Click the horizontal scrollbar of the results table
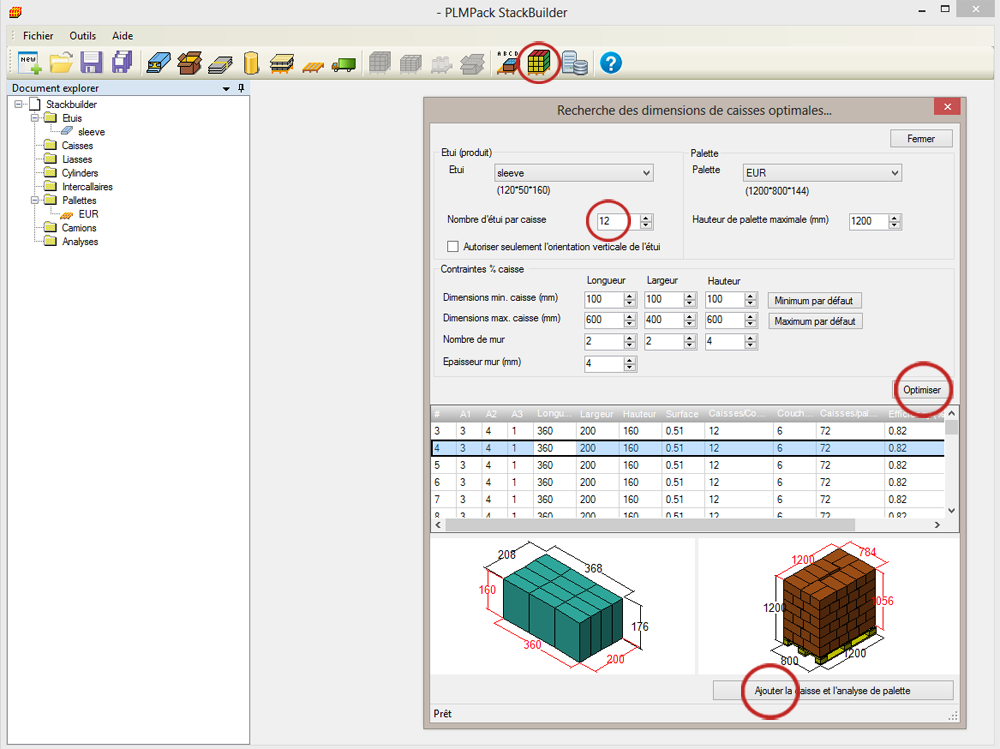 click(650, 524)
